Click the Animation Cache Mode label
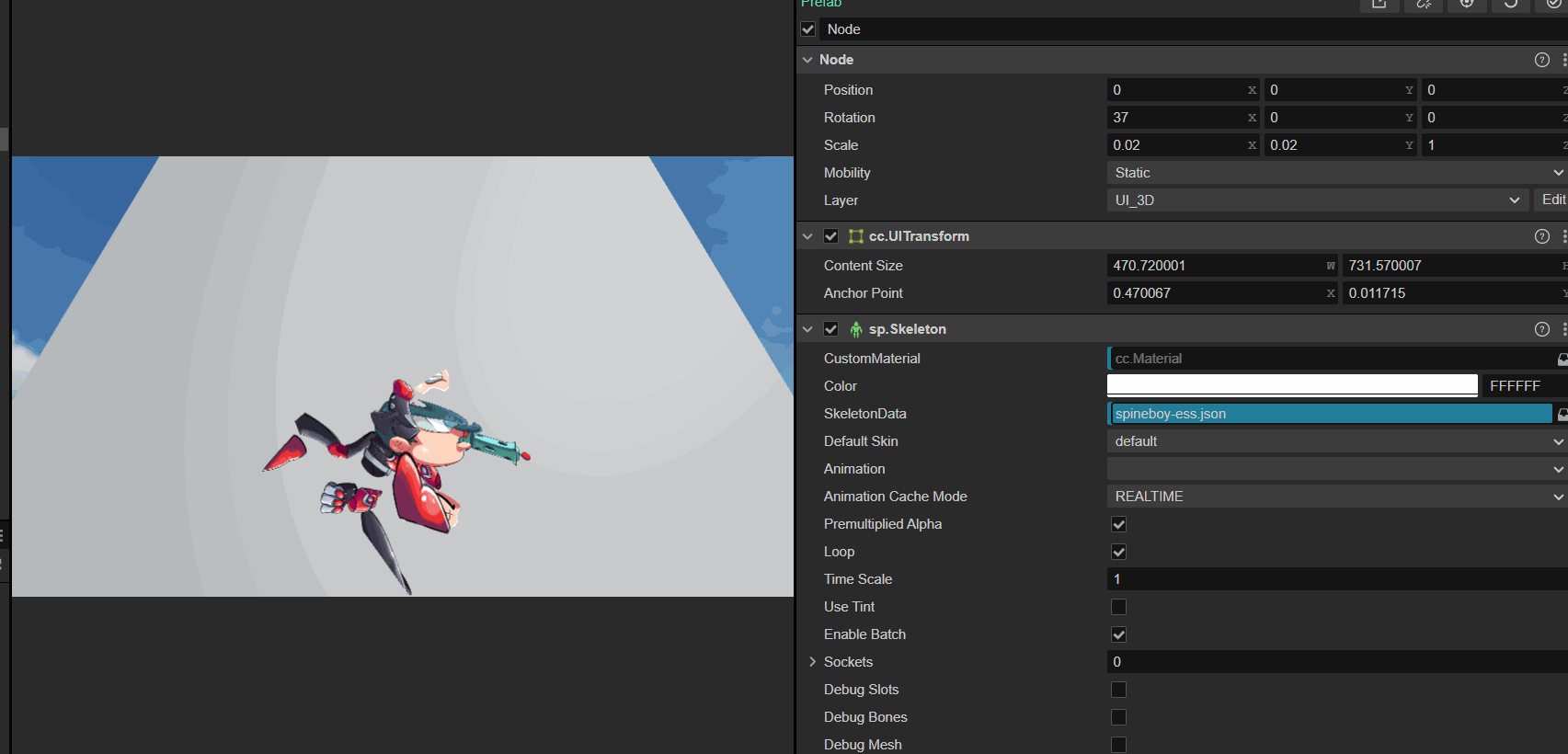Screen dimensions: 1568x754 pos(895,497)
